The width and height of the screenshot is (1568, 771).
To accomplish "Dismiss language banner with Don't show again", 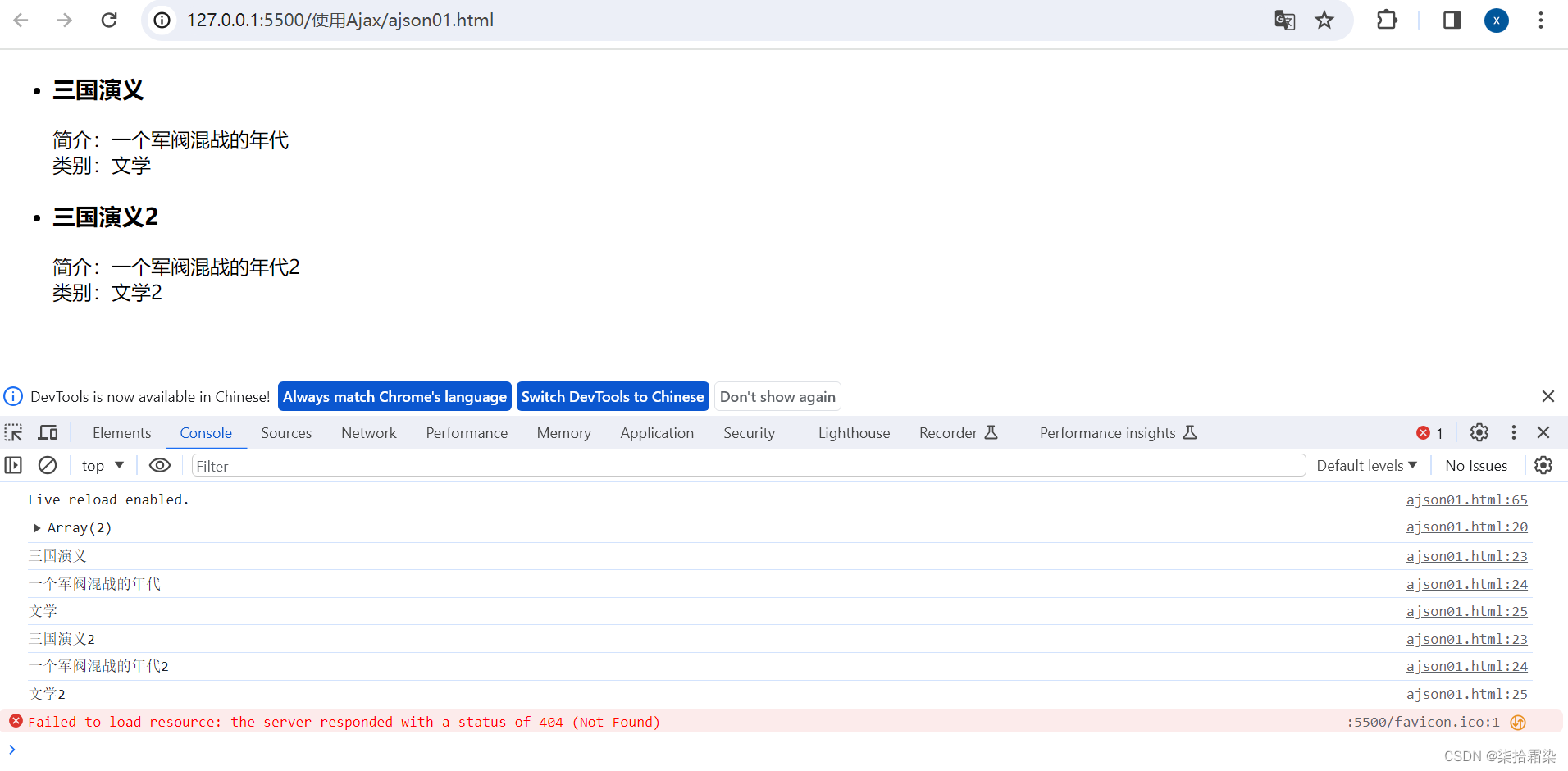I will 777,396.
